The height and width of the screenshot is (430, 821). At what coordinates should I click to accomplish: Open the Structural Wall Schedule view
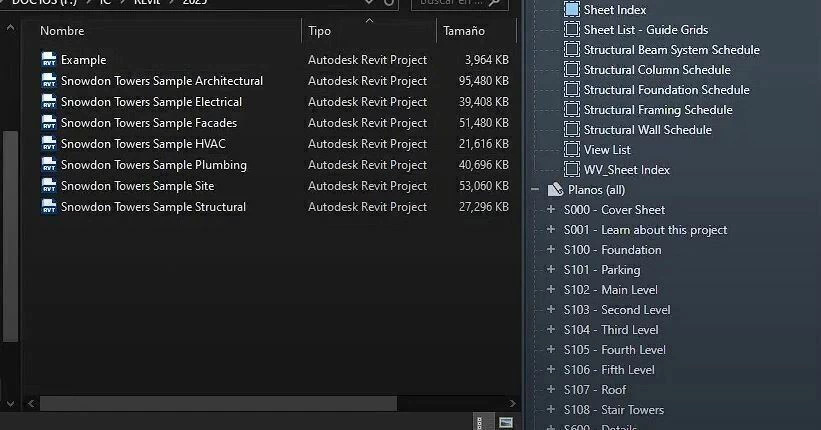click(x=648, y=129)
